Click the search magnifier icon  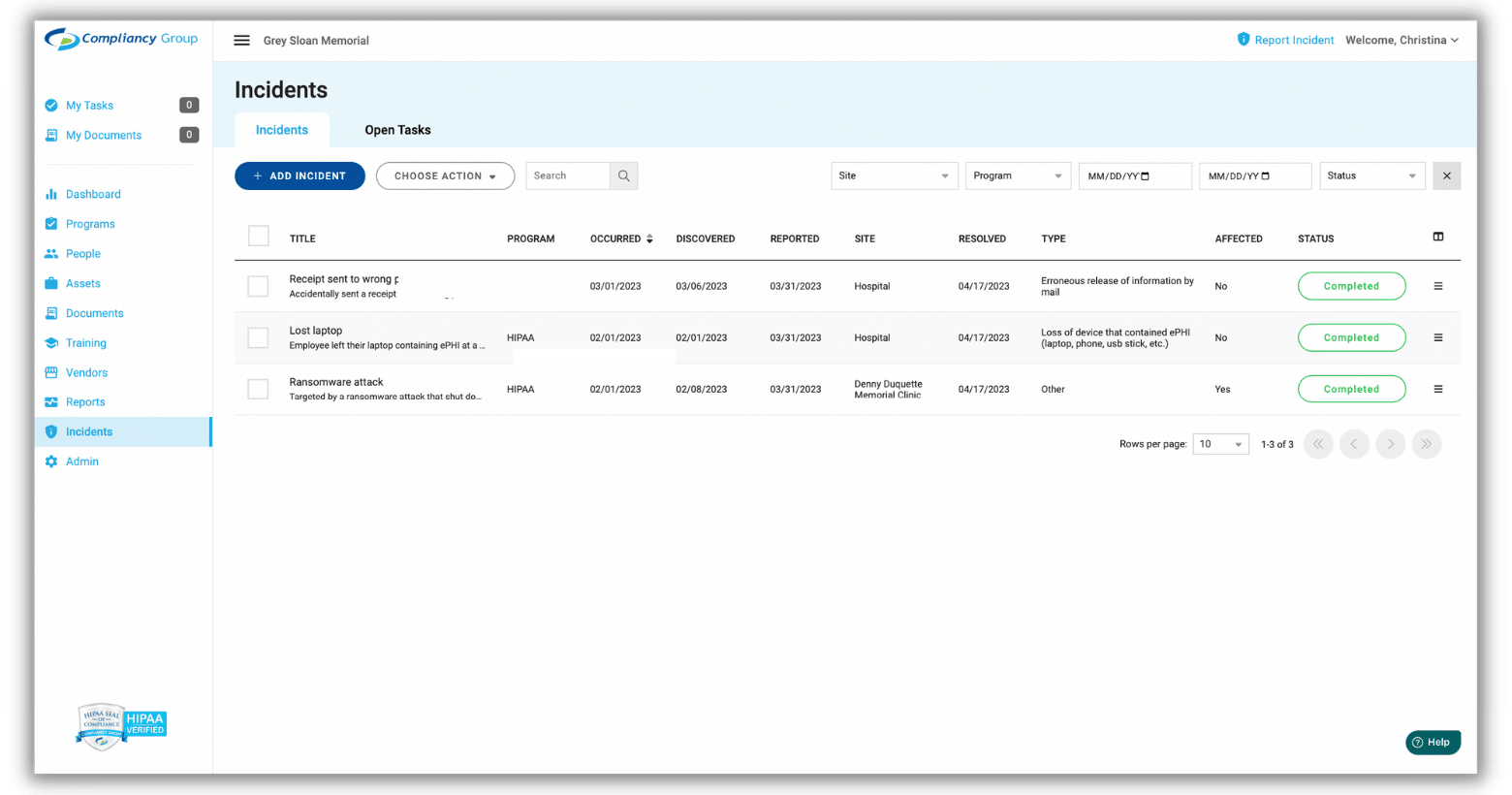pos(624,176)
